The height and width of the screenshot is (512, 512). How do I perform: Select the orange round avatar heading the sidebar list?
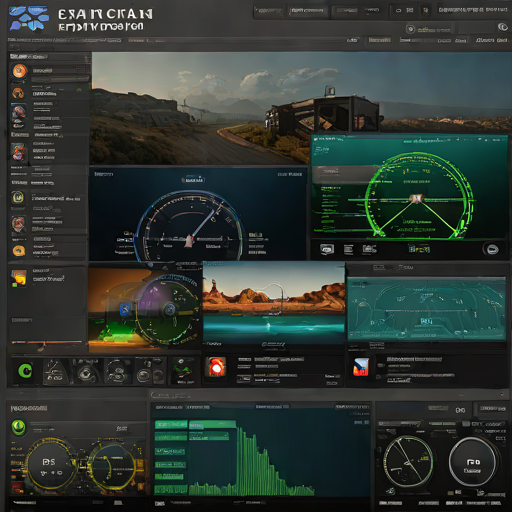click(19, 71)
